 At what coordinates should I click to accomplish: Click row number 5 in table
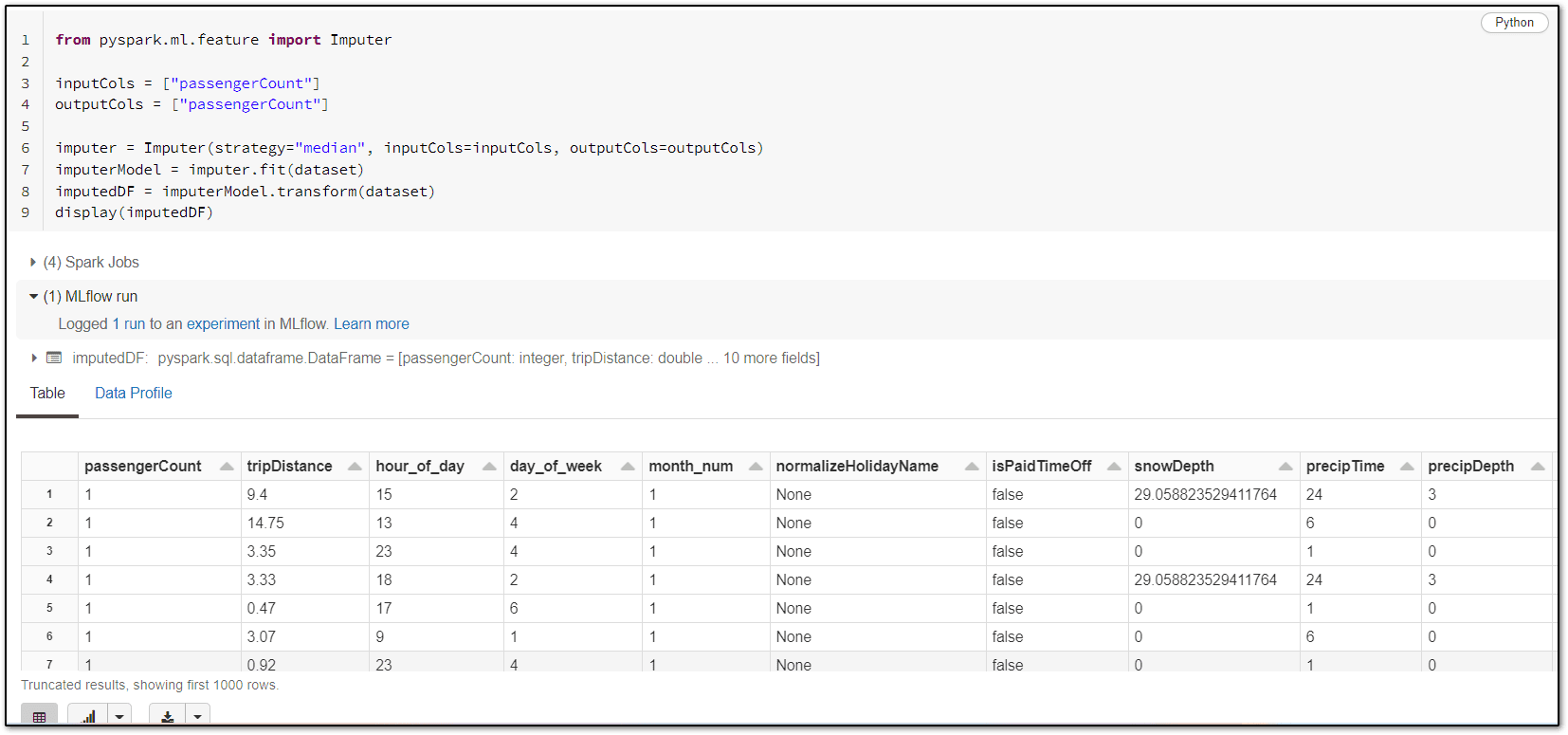pos(49,608)
